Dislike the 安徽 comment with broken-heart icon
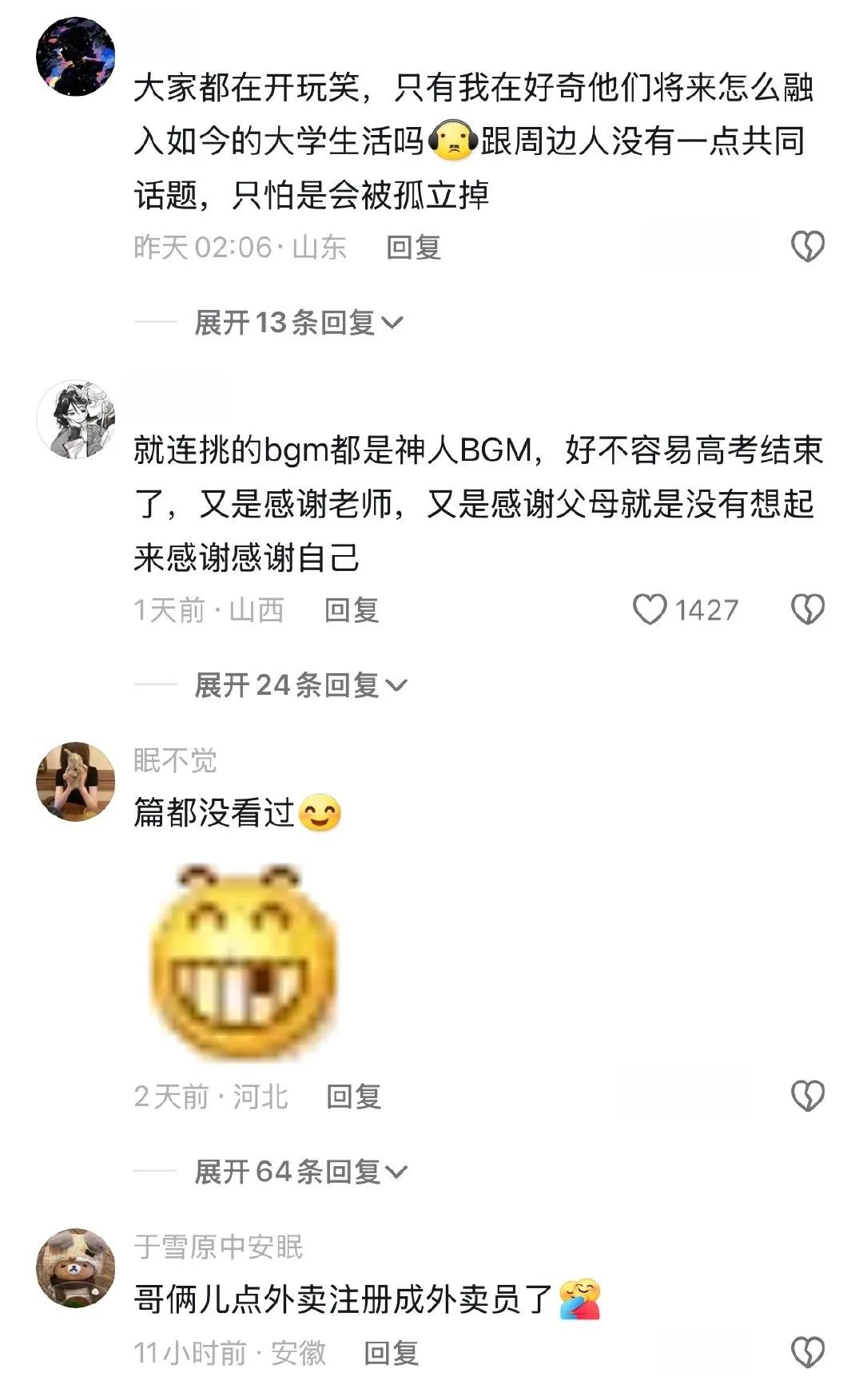This screenshot has height=1400, width=863. (x=807, y=1353)
